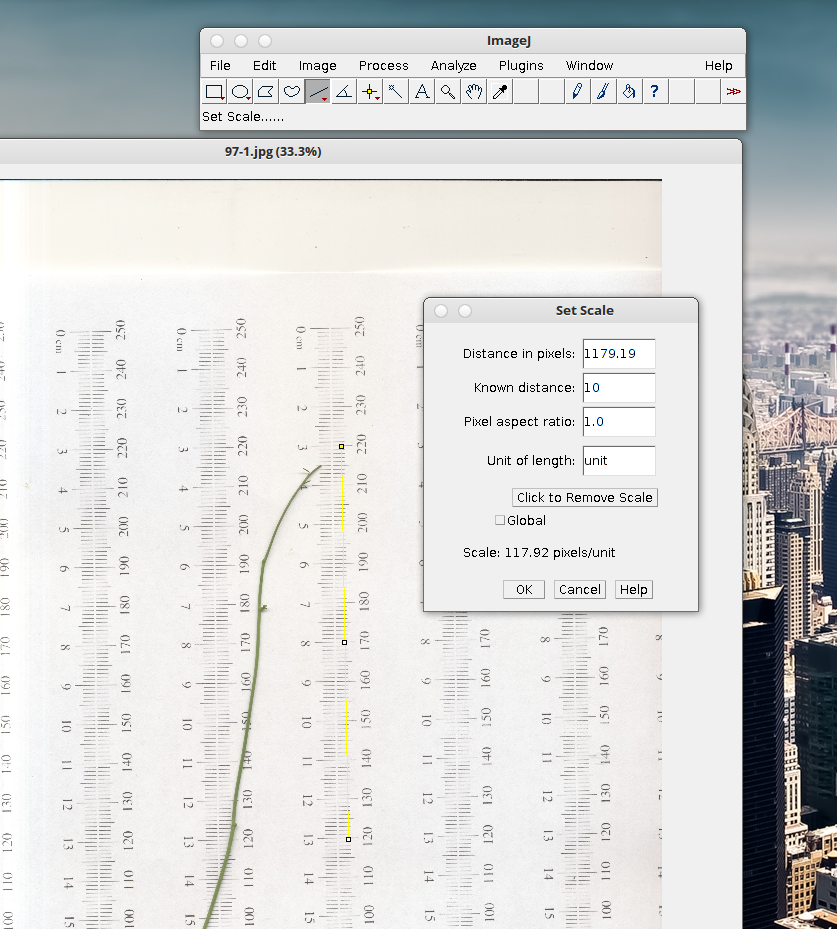Click the 'Click to Remove Scale' button
Image resolution: width=837 pixels, height=929 pixels.
coord(584,497)
